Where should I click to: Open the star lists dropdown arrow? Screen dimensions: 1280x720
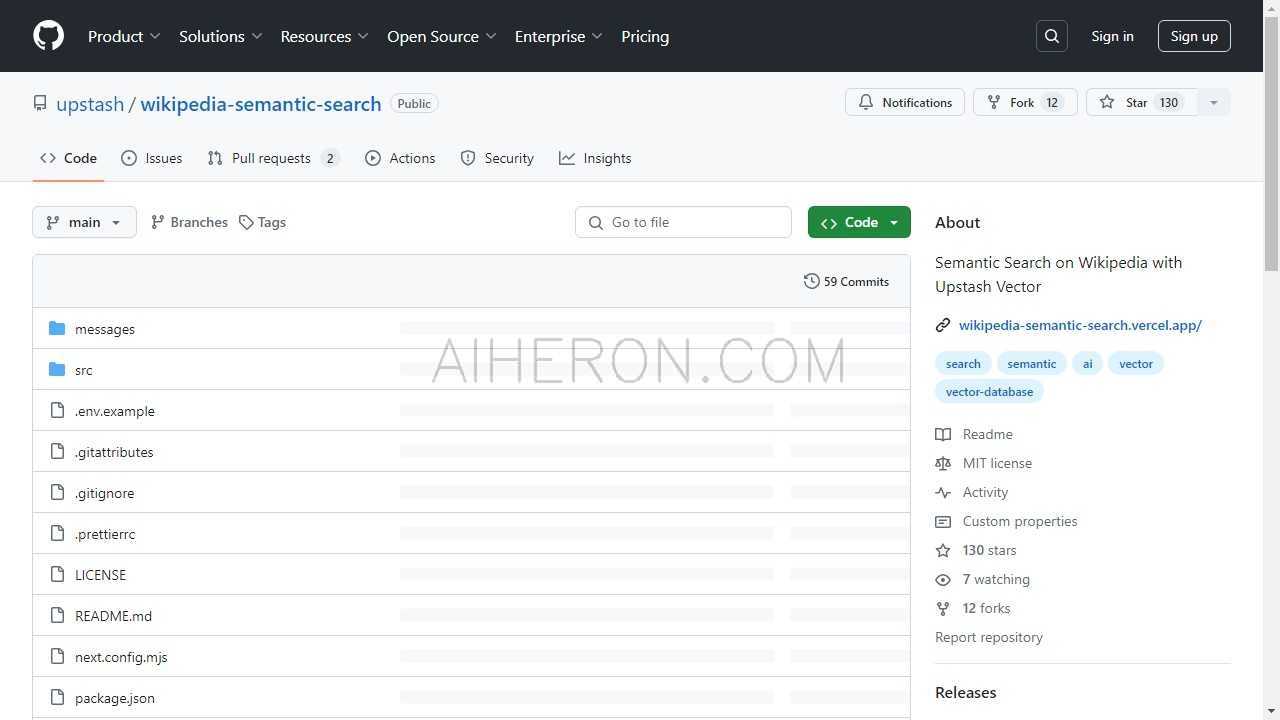(x=1214, y=102)
